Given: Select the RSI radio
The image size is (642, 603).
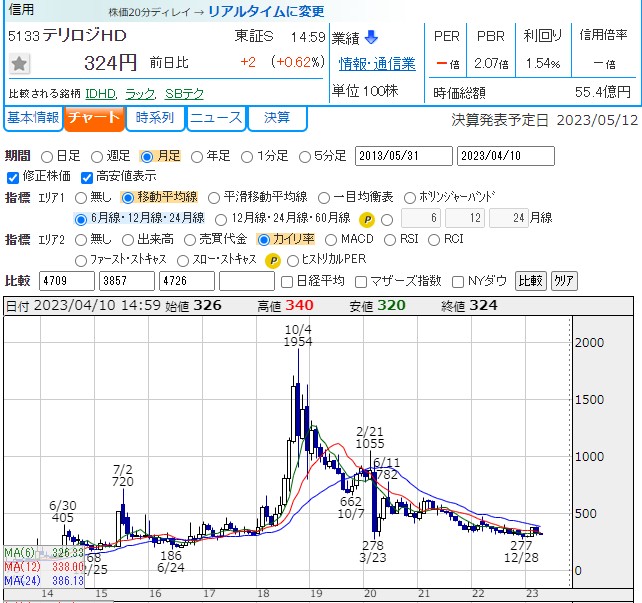Looking at the screenshot, I should pyautogui.click(x=390, y=240).
